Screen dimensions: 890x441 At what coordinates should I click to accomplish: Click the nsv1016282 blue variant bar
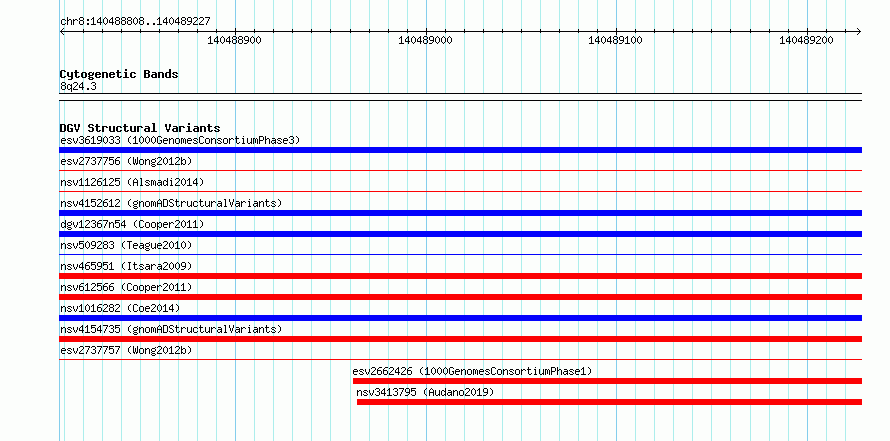tap(460, 318)
